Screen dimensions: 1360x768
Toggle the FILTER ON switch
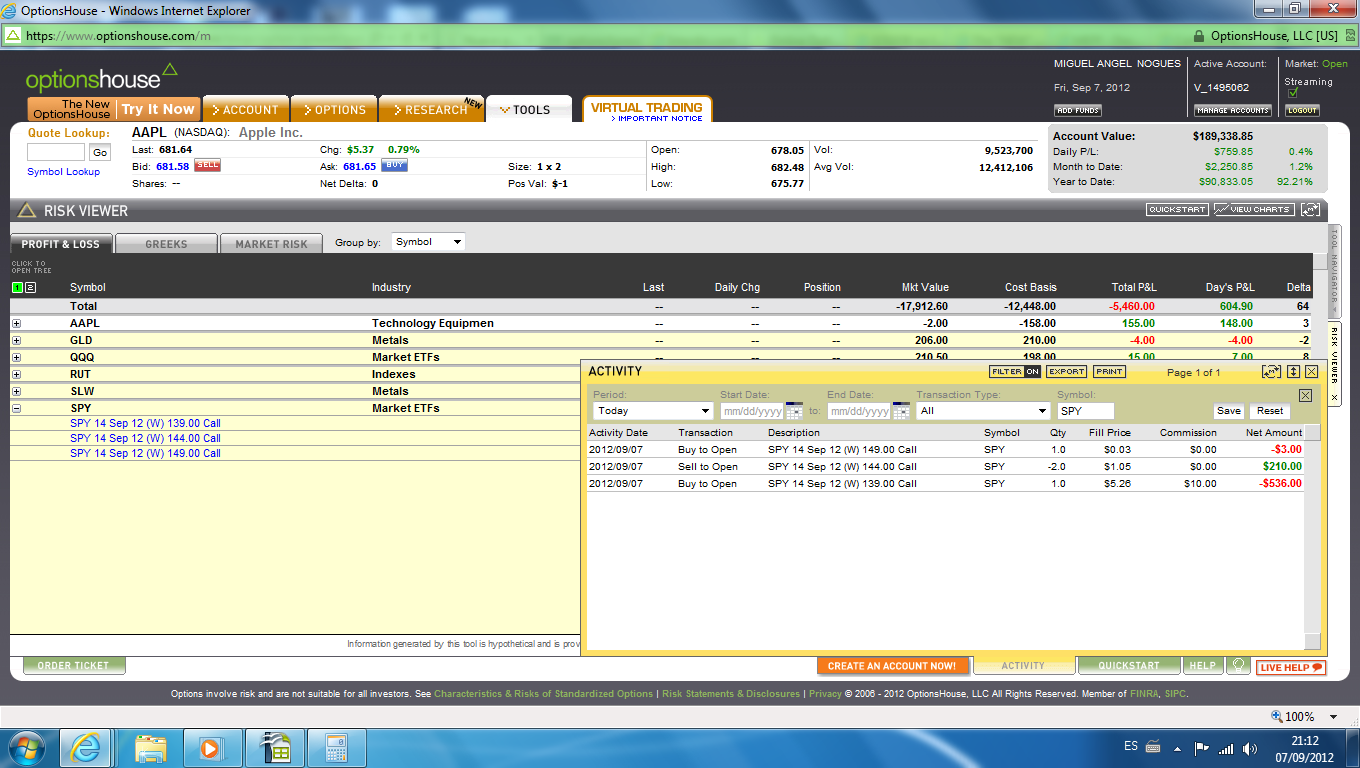1015,372
